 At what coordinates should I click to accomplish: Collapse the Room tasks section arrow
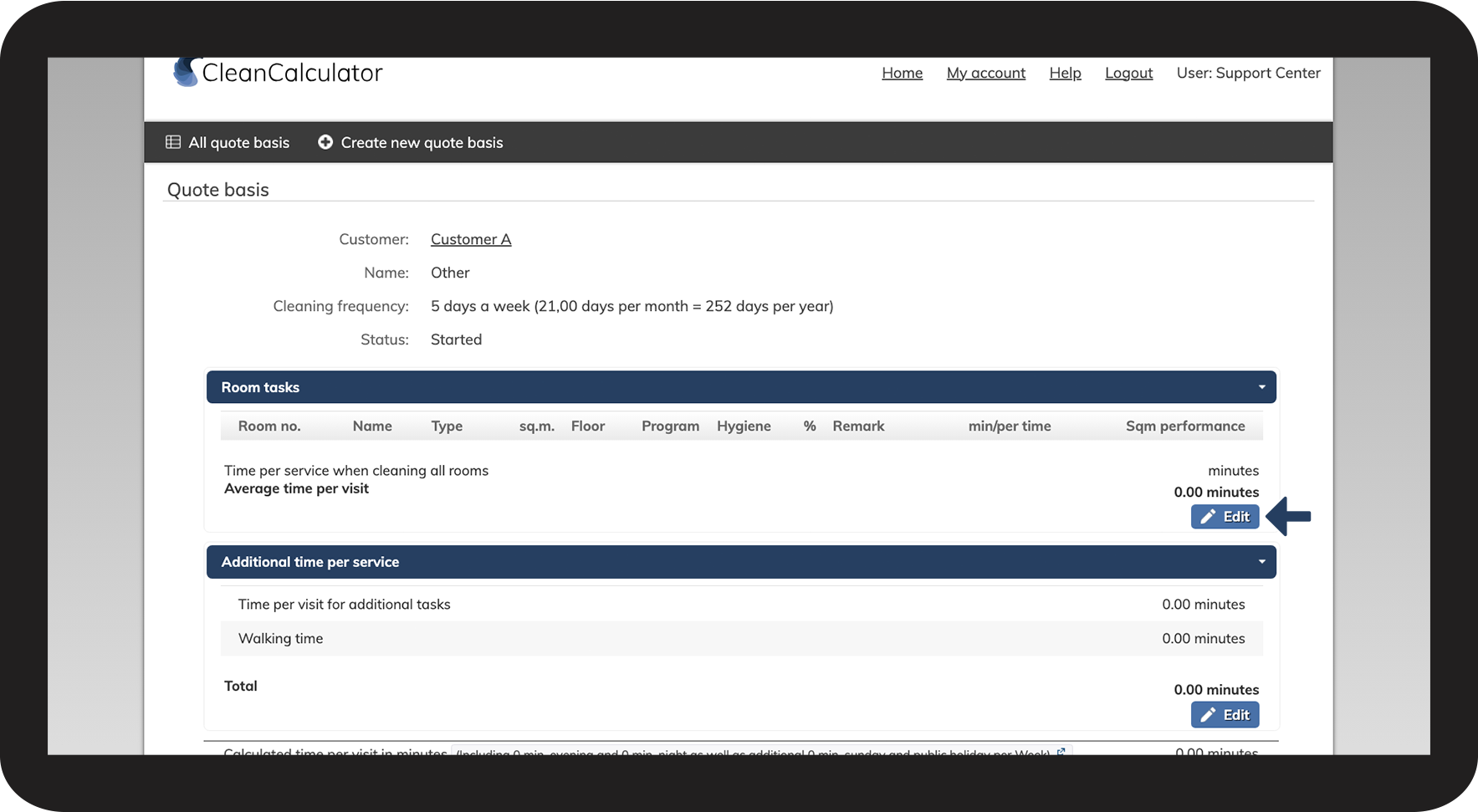1261,387
